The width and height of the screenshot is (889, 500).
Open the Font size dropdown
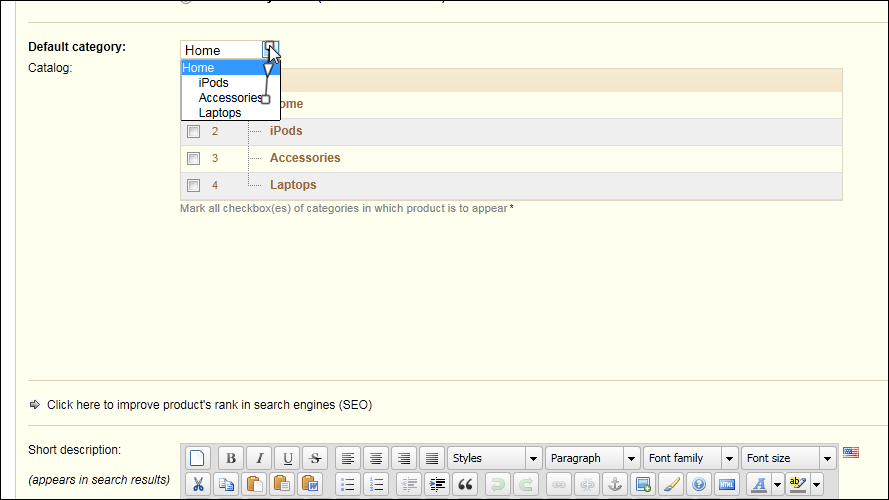click(x=788, y=458)
